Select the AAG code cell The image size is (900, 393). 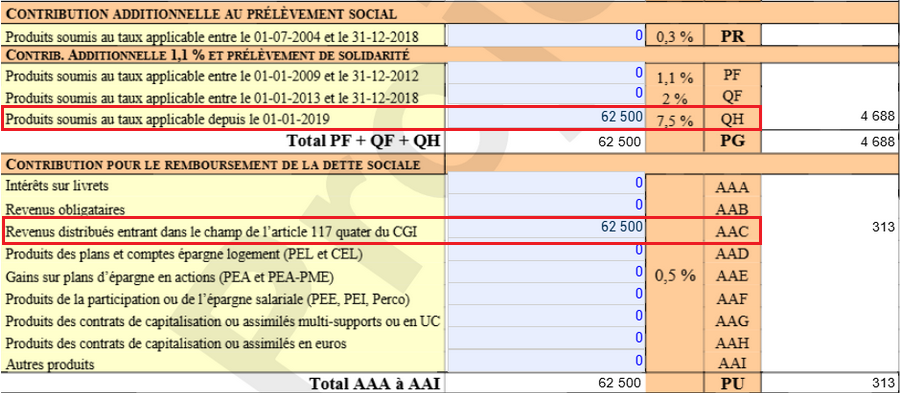[732, 320]
